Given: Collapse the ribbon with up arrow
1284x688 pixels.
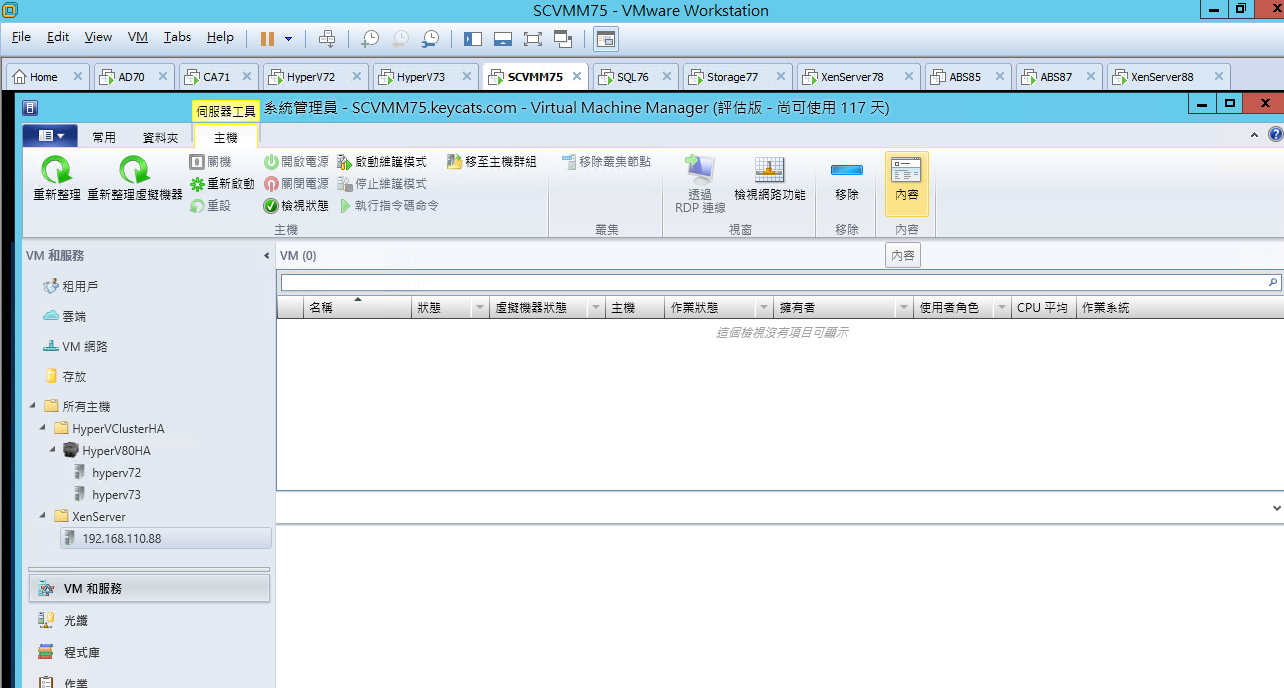Looking at the screenshot, I should click(1255, 134).
